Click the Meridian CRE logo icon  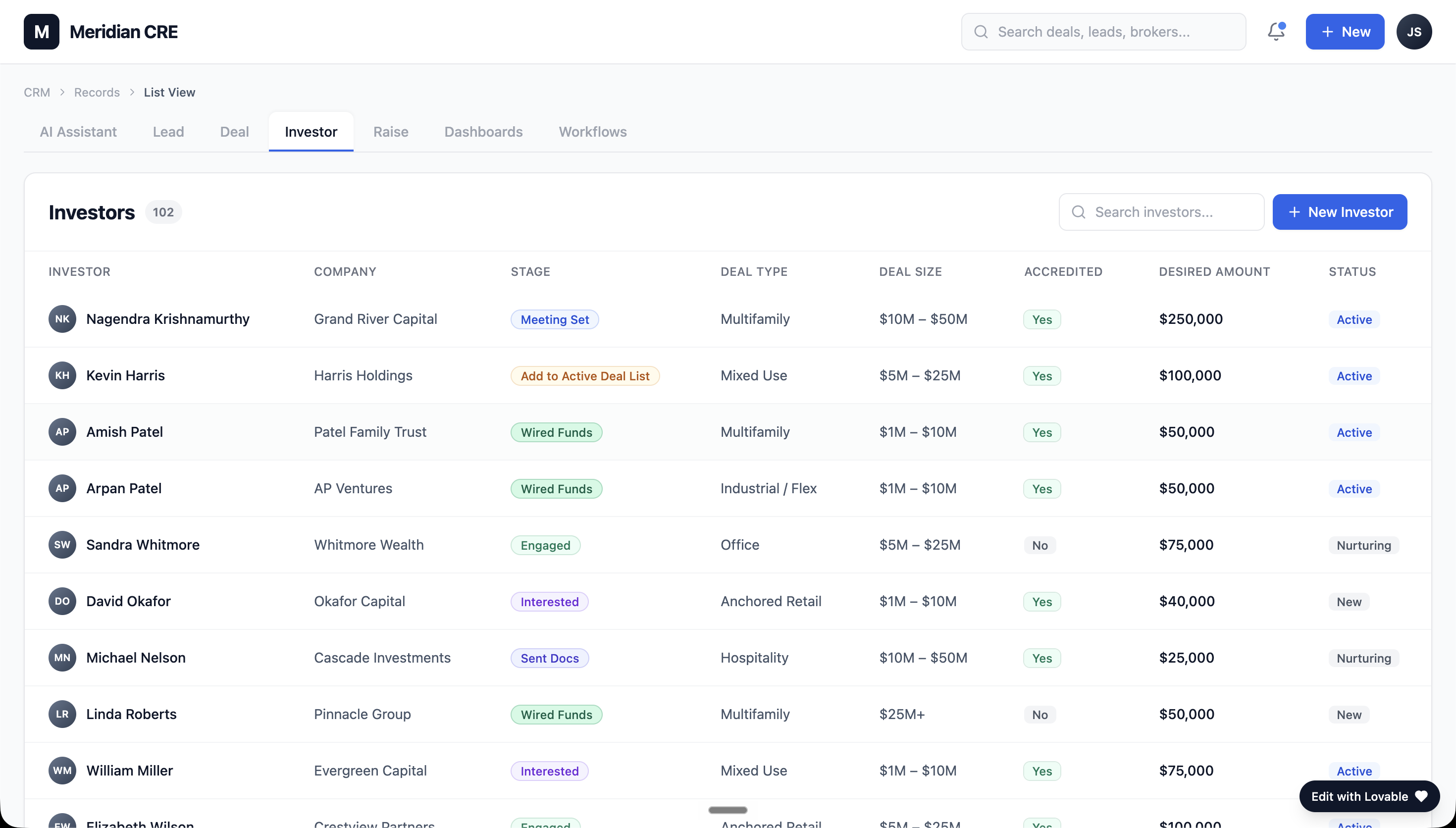pos(42,32)
